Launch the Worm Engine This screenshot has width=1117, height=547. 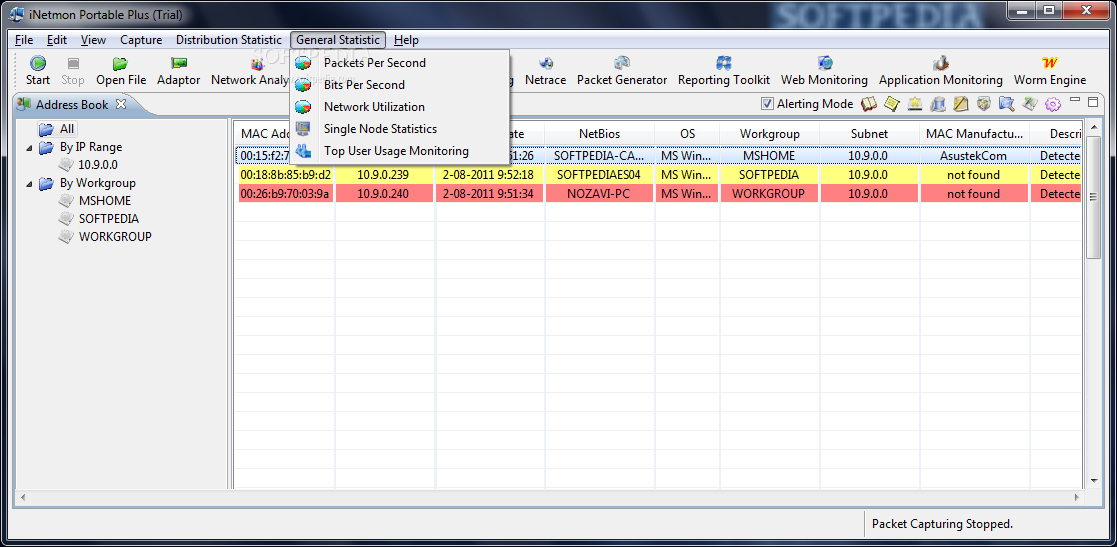(x=1049, y=63)
